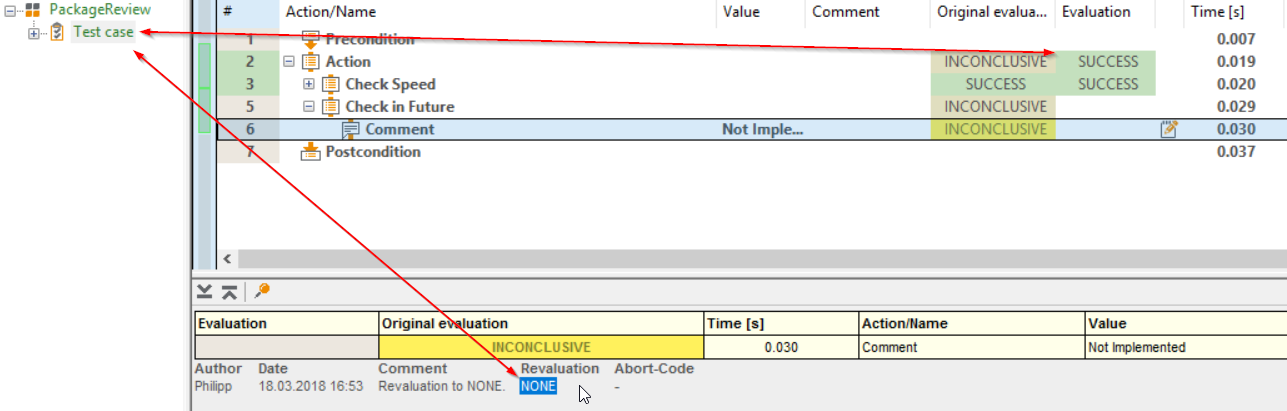The height and width of the screenshot is (411, 1287).
Task: Click the PackageReview package icon
Action: coord(33,10)
